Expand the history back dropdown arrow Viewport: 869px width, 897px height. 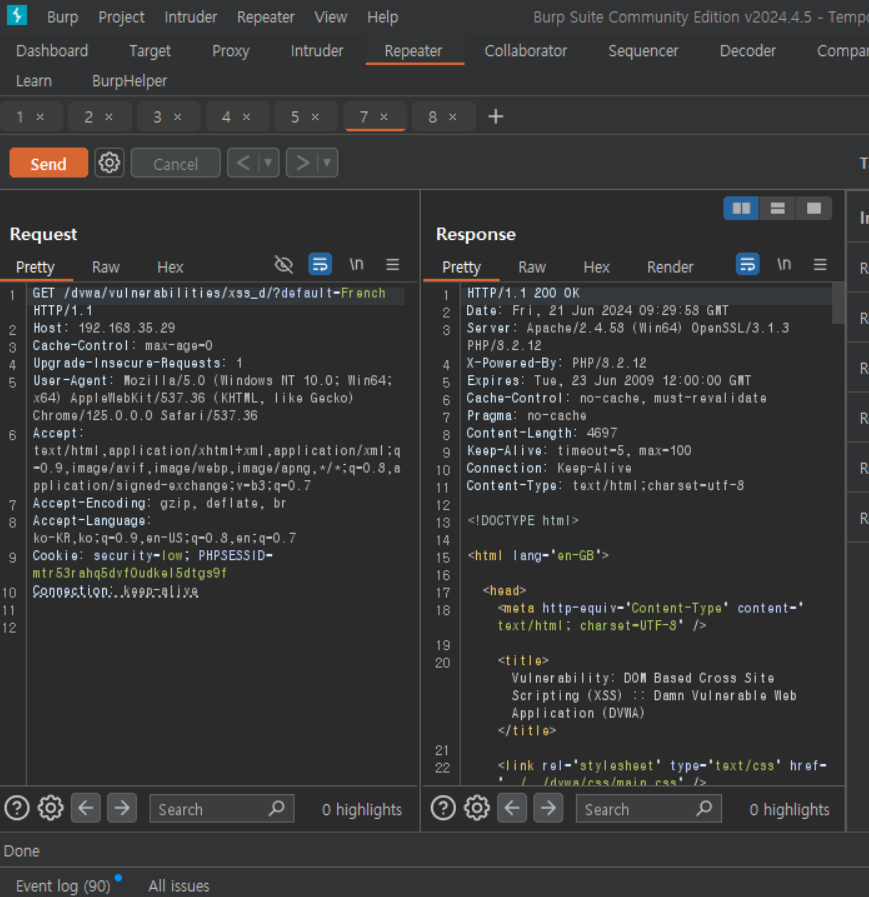268,163
